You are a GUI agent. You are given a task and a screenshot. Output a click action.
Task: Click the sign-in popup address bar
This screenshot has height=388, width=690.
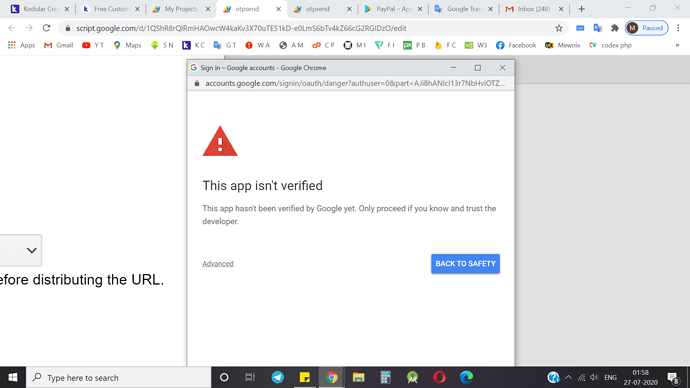pyautogui.click(x=351, y=83)
